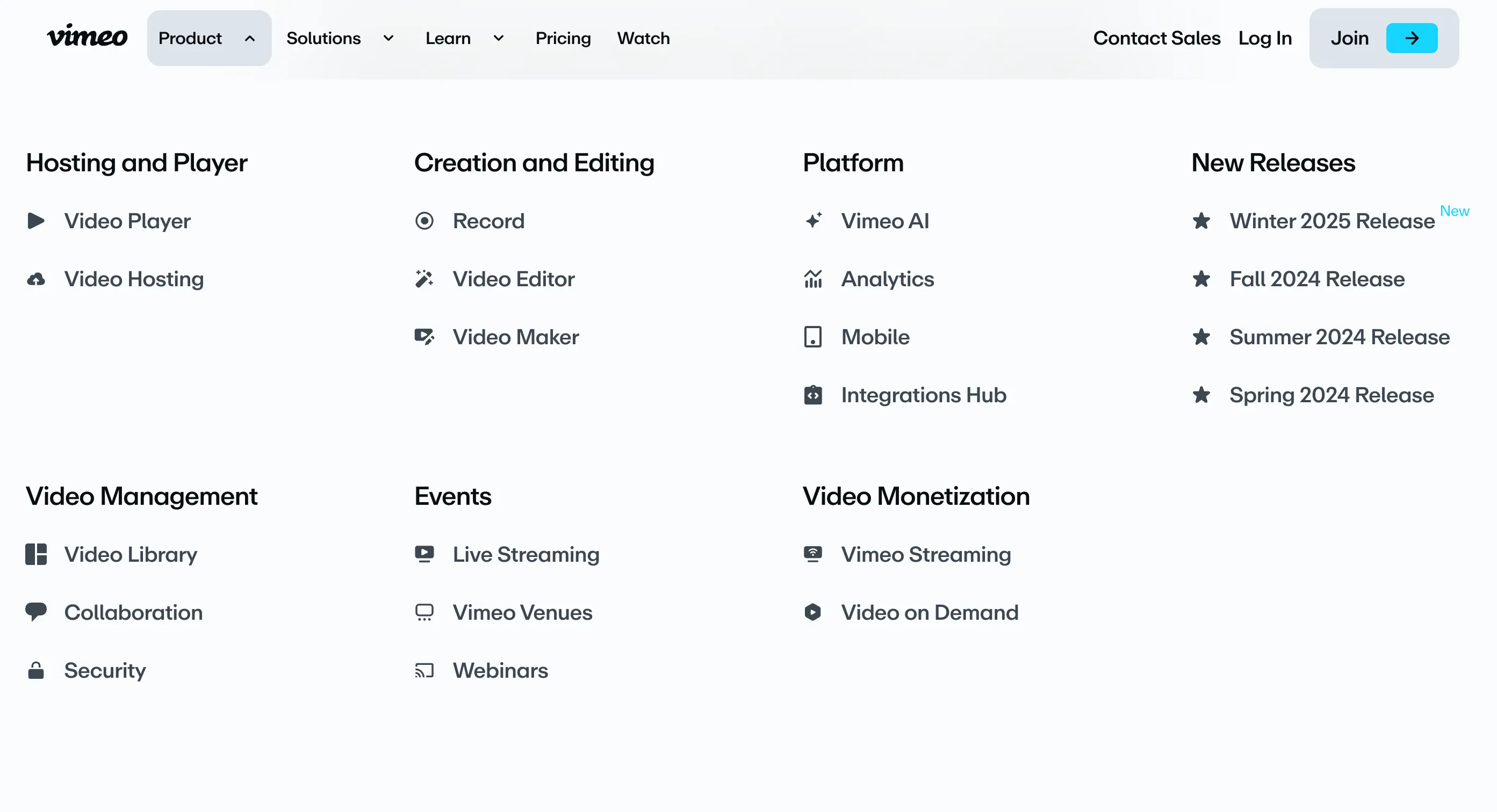The width and height of the screenshot is (1497, 812).
Task: Click the play icon beside Video Player
Action: pos(36,221)
